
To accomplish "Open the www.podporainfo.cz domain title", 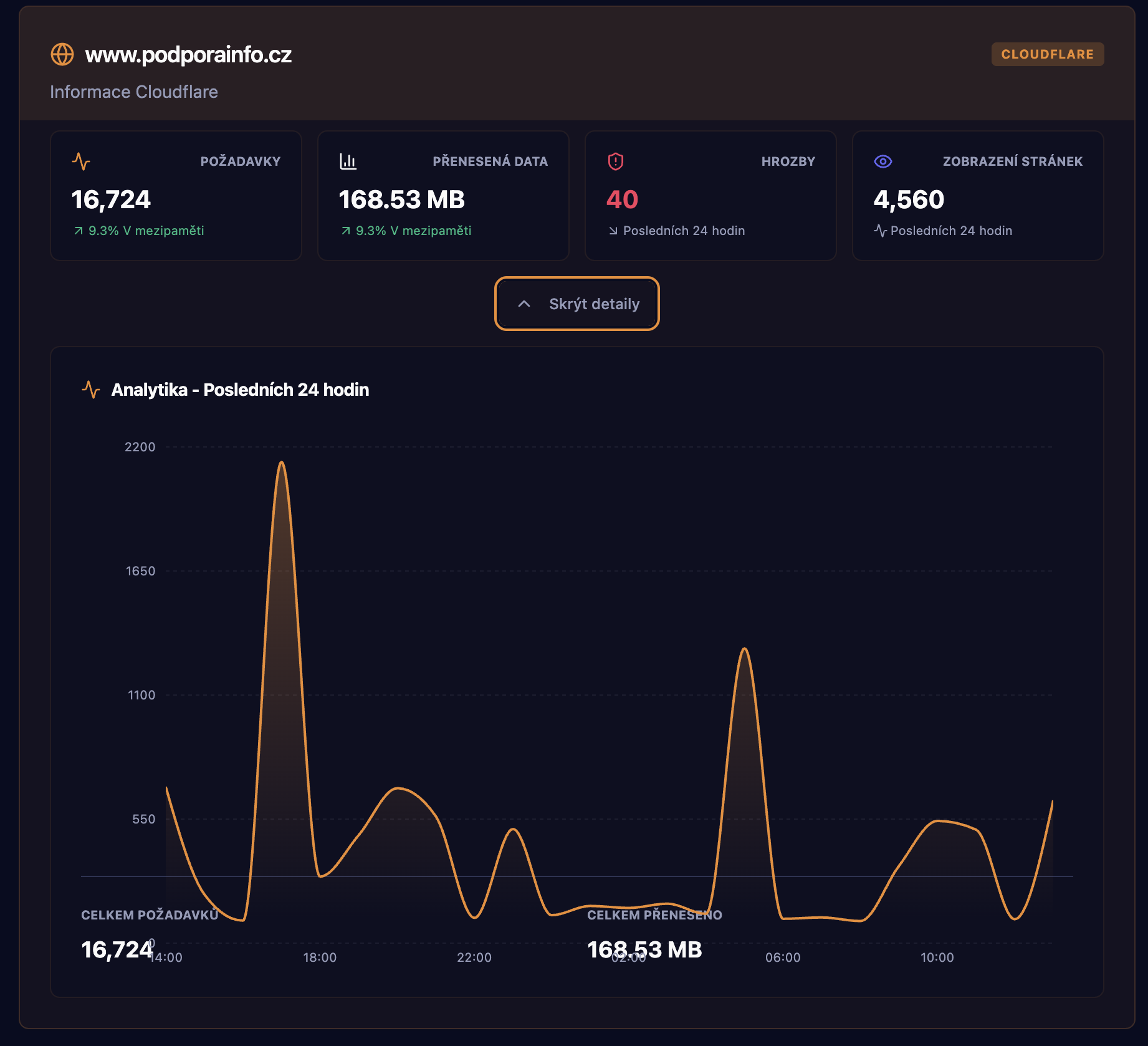I will [x=188, y=55].
